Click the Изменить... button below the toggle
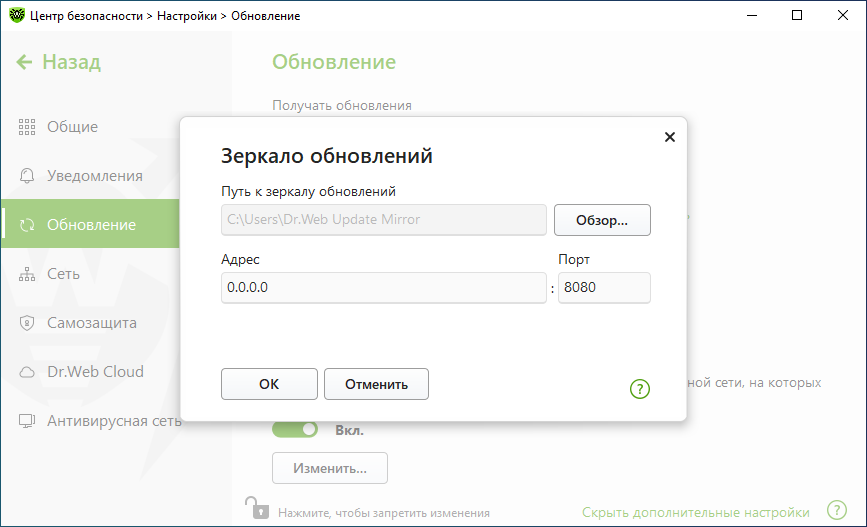The height and width of the screenshot is (527, 867). (330, 468)
